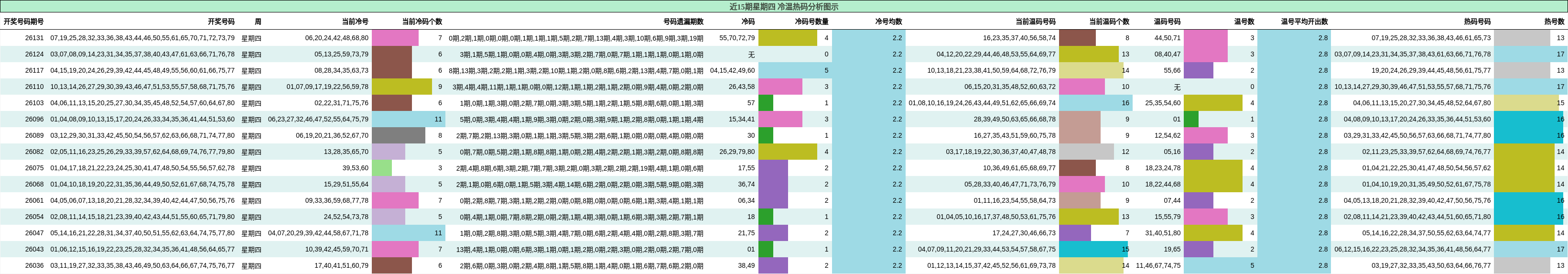Click period number 26103
Viewport: 1568px width, 274px height.
coord(34,103)
